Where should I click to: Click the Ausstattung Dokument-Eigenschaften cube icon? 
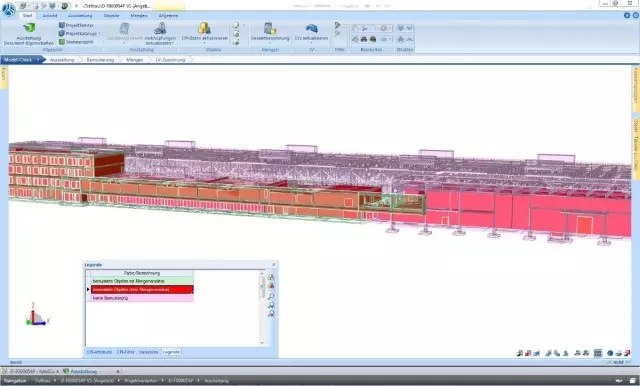click(29, 28)
